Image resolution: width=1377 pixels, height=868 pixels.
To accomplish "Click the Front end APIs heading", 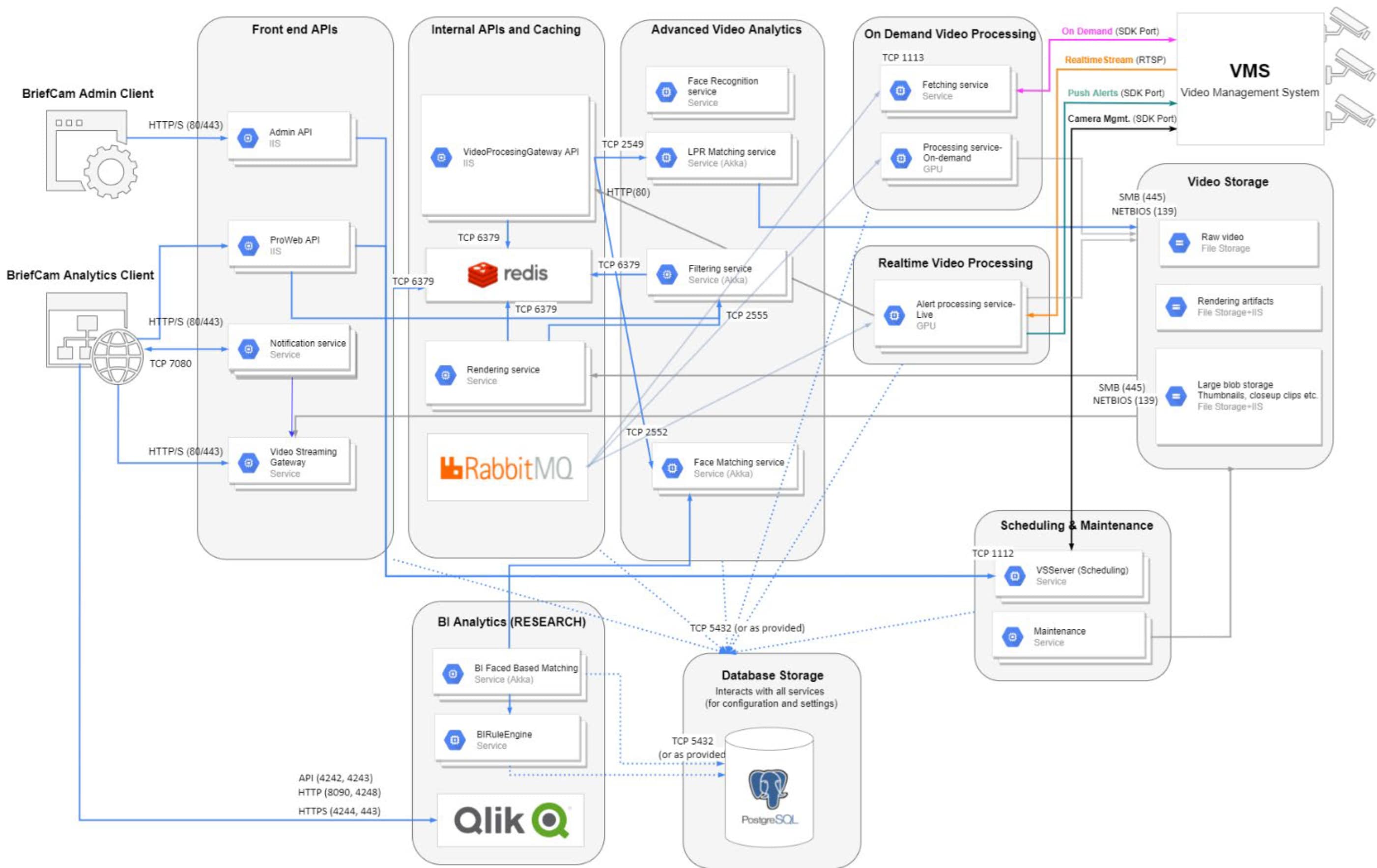I will (x=294, y=29).
